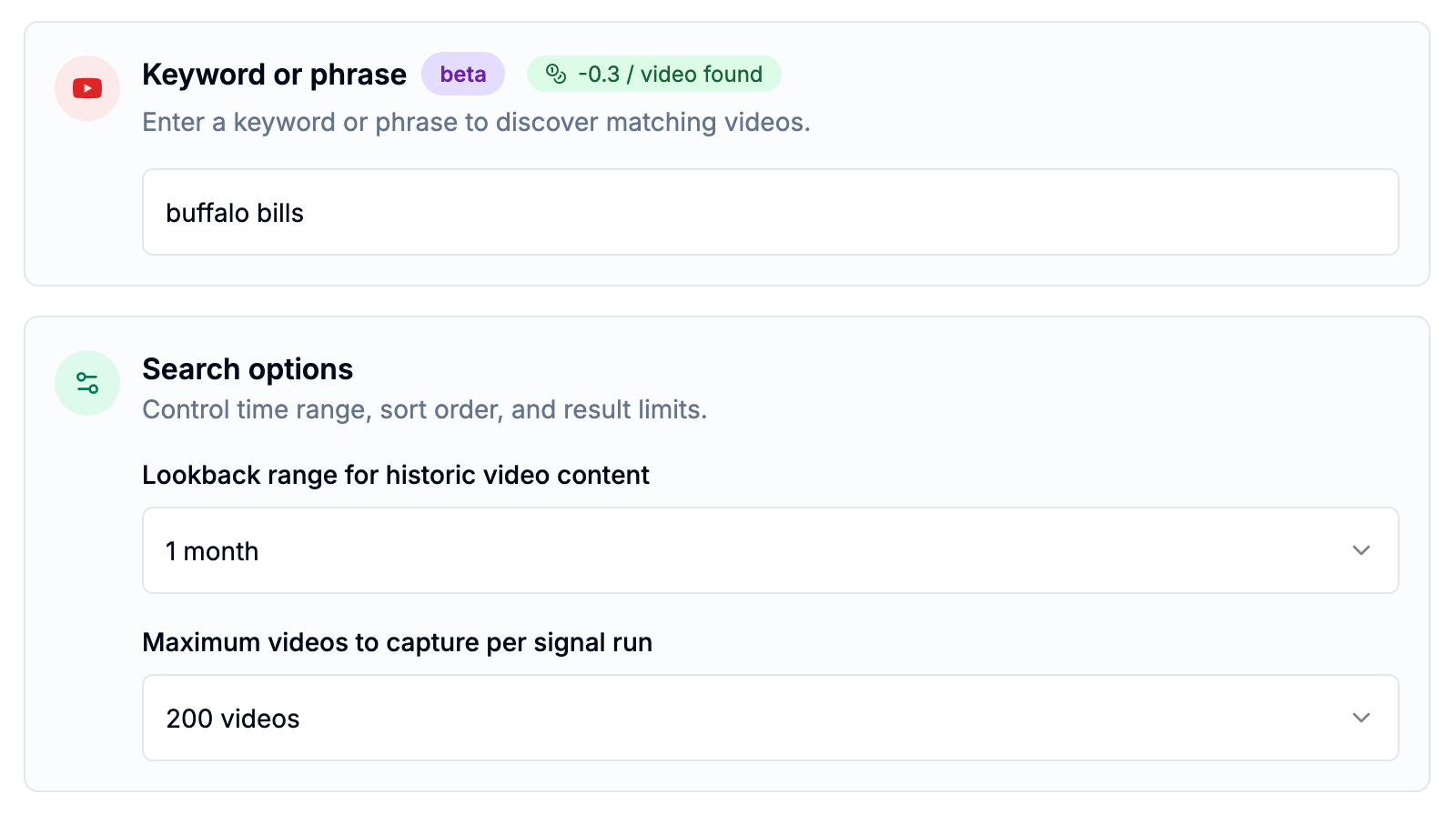Click the -0.3 / video found badge

pos(654,74)
